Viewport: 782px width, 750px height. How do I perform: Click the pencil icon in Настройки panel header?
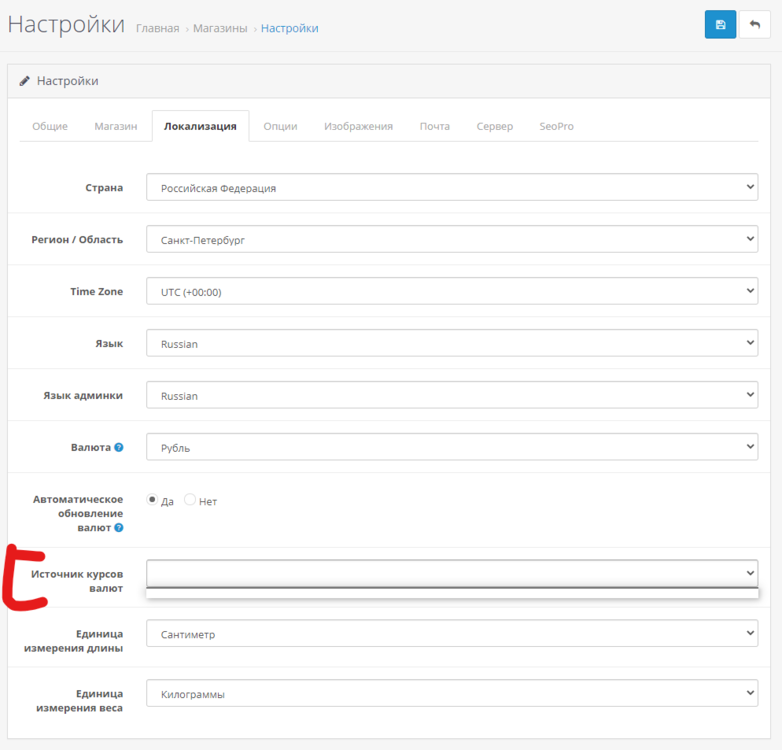[x=25, y=81]
